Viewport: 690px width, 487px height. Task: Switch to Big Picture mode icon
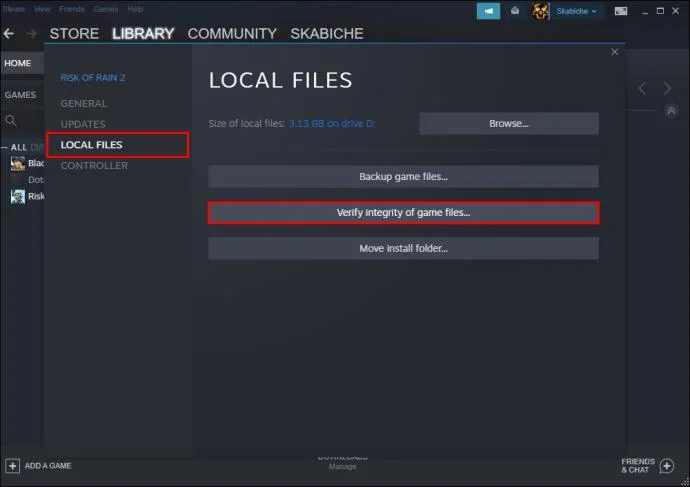(620, 11)
